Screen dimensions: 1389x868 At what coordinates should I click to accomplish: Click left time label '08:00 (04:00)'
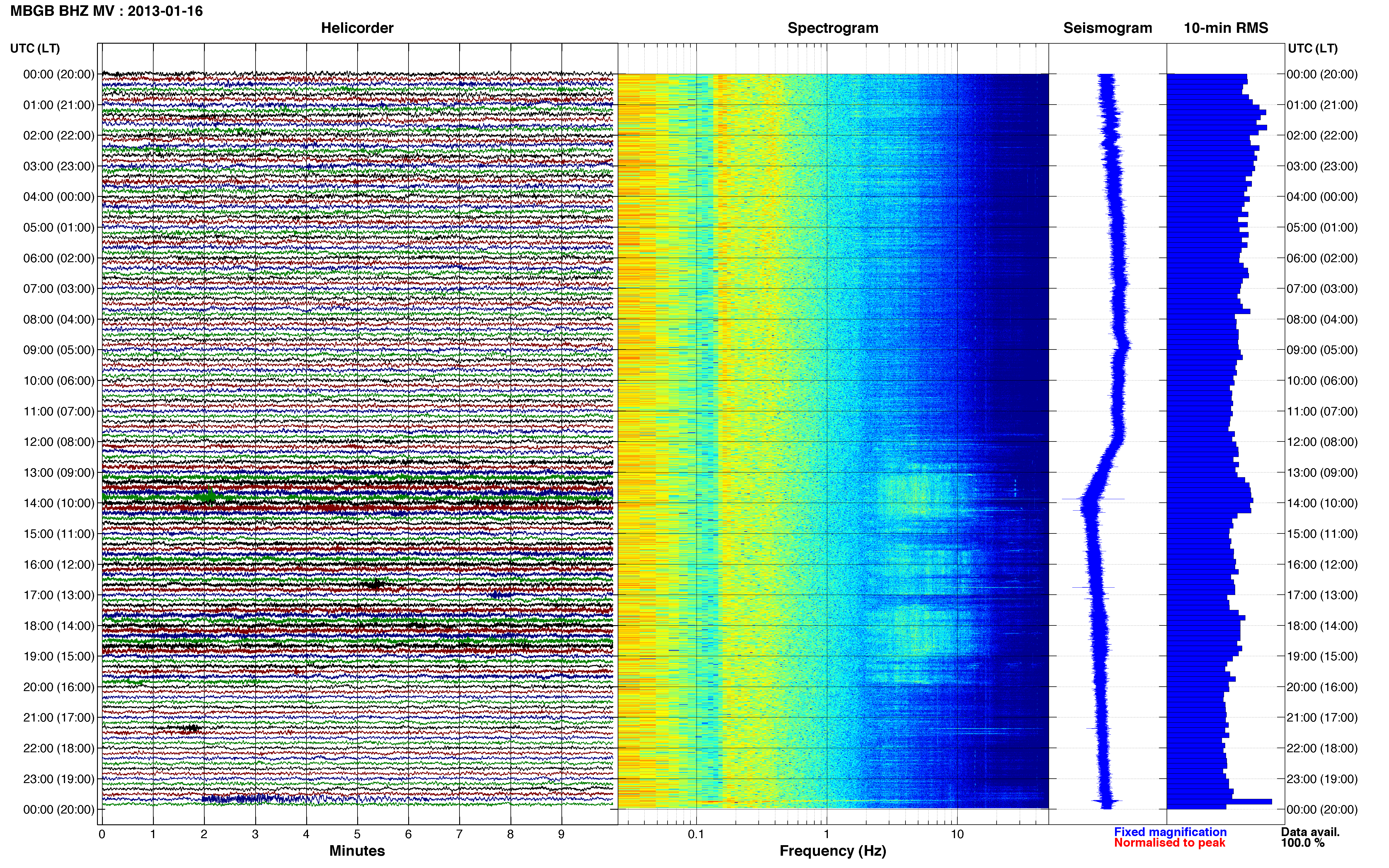tap(59, 319)
